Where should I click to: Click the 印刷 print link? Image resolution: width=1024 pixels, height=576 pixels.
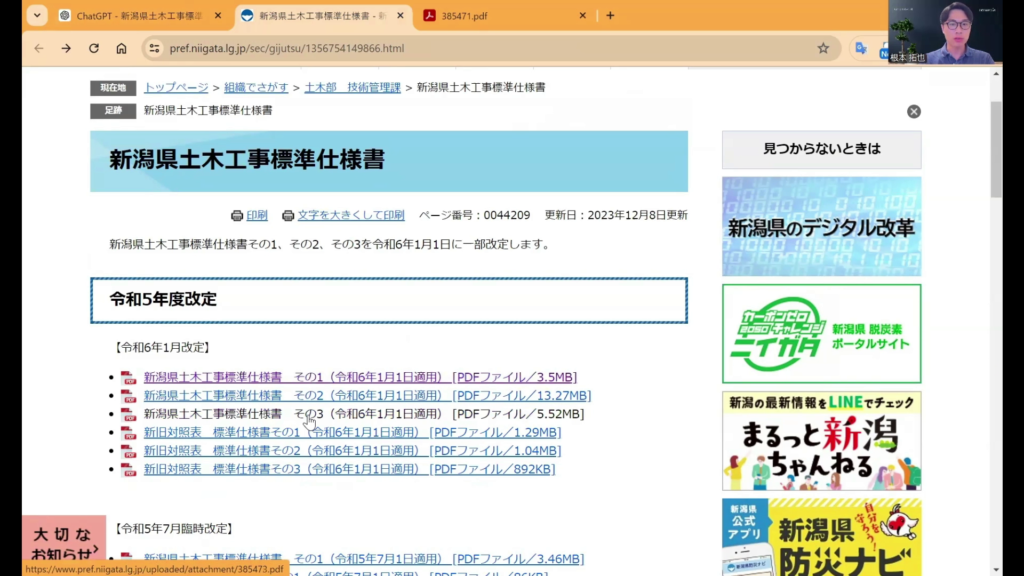(257, 215)
